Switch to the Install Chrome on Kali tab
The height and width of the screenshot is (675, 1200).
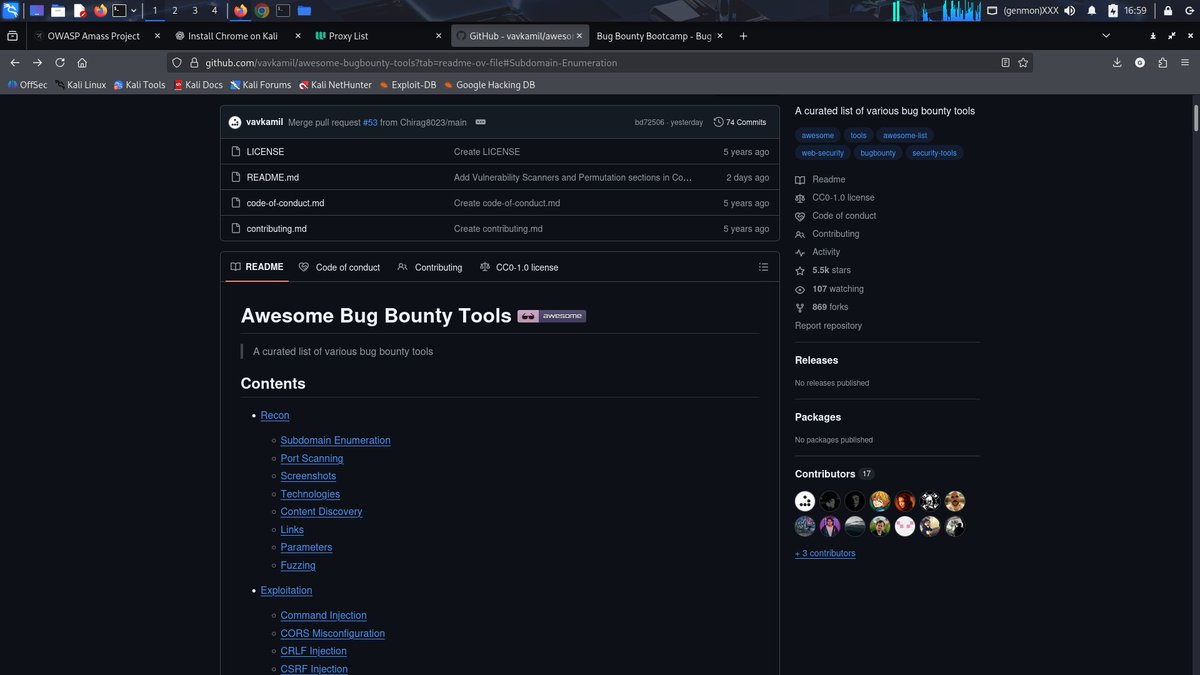pyautogui.click(x=237, y=36)
